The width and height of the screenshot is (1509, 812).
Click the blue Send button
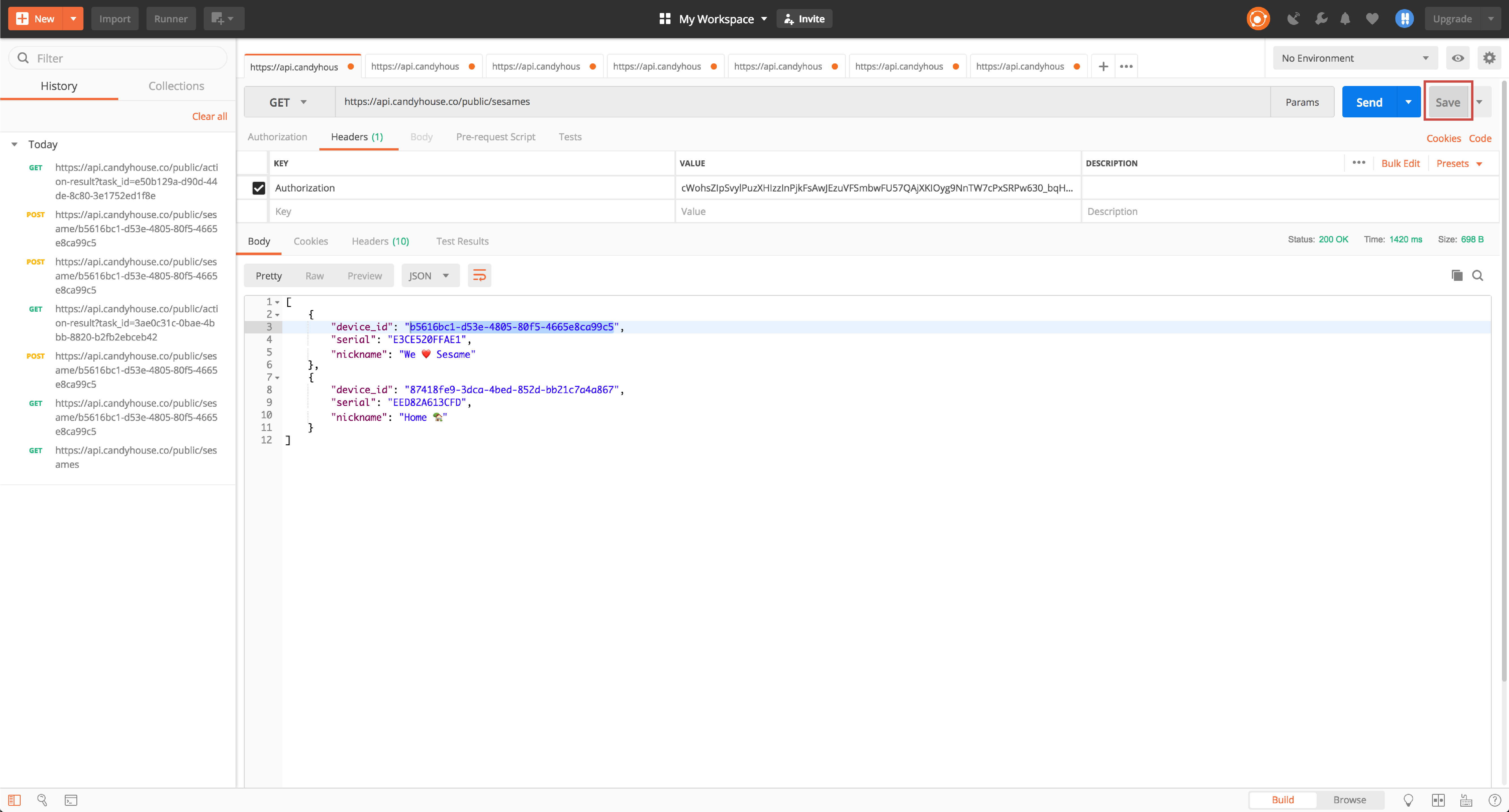click(x=1369, y=102)
